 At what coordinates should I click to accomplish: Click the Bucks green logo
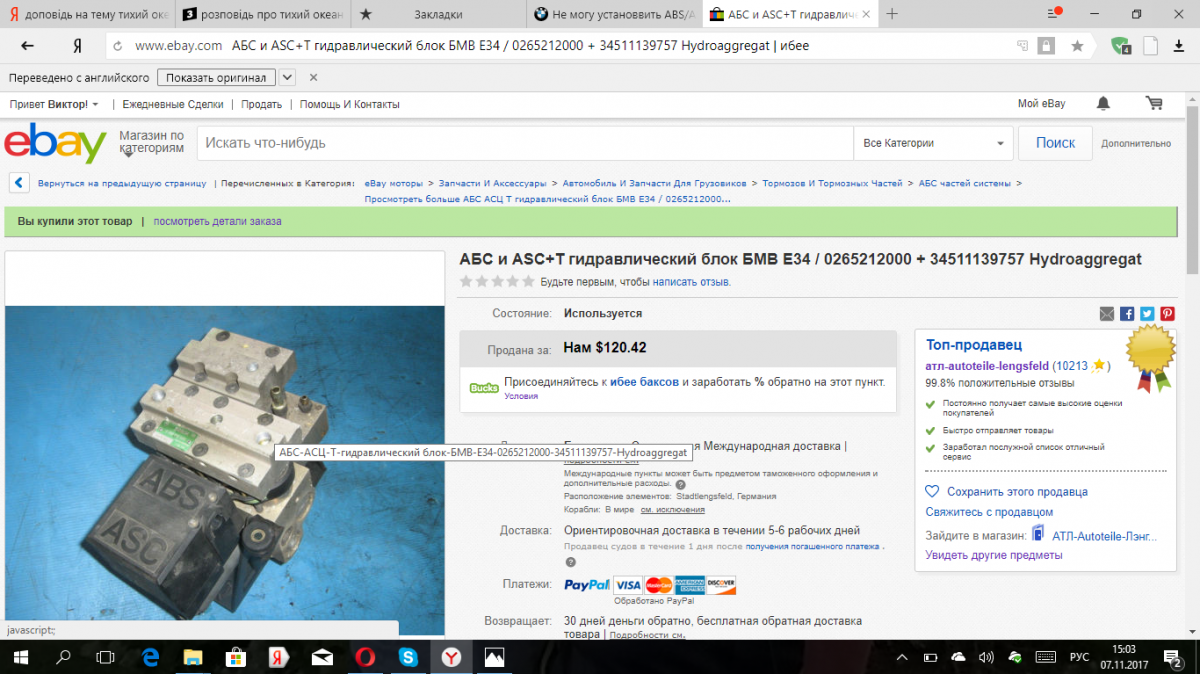point(484,388)
